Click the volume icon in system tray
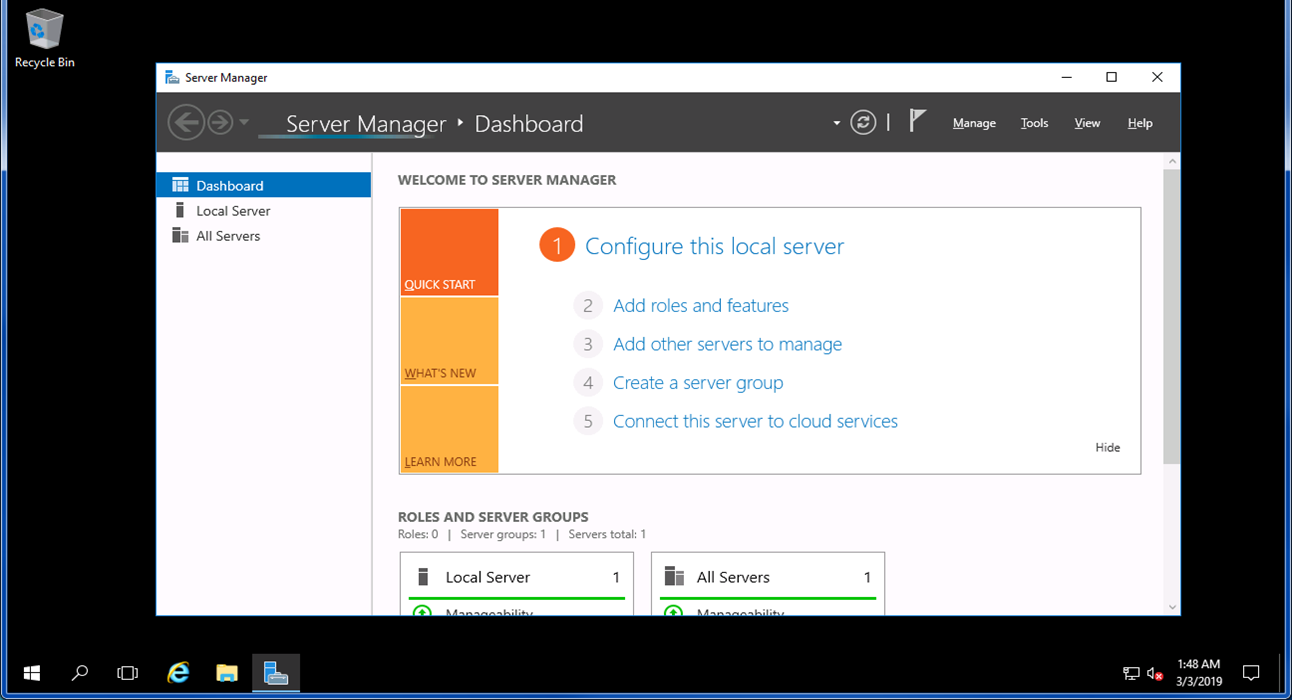This screenshot has width=1292, height=700. coord(1154,673)
